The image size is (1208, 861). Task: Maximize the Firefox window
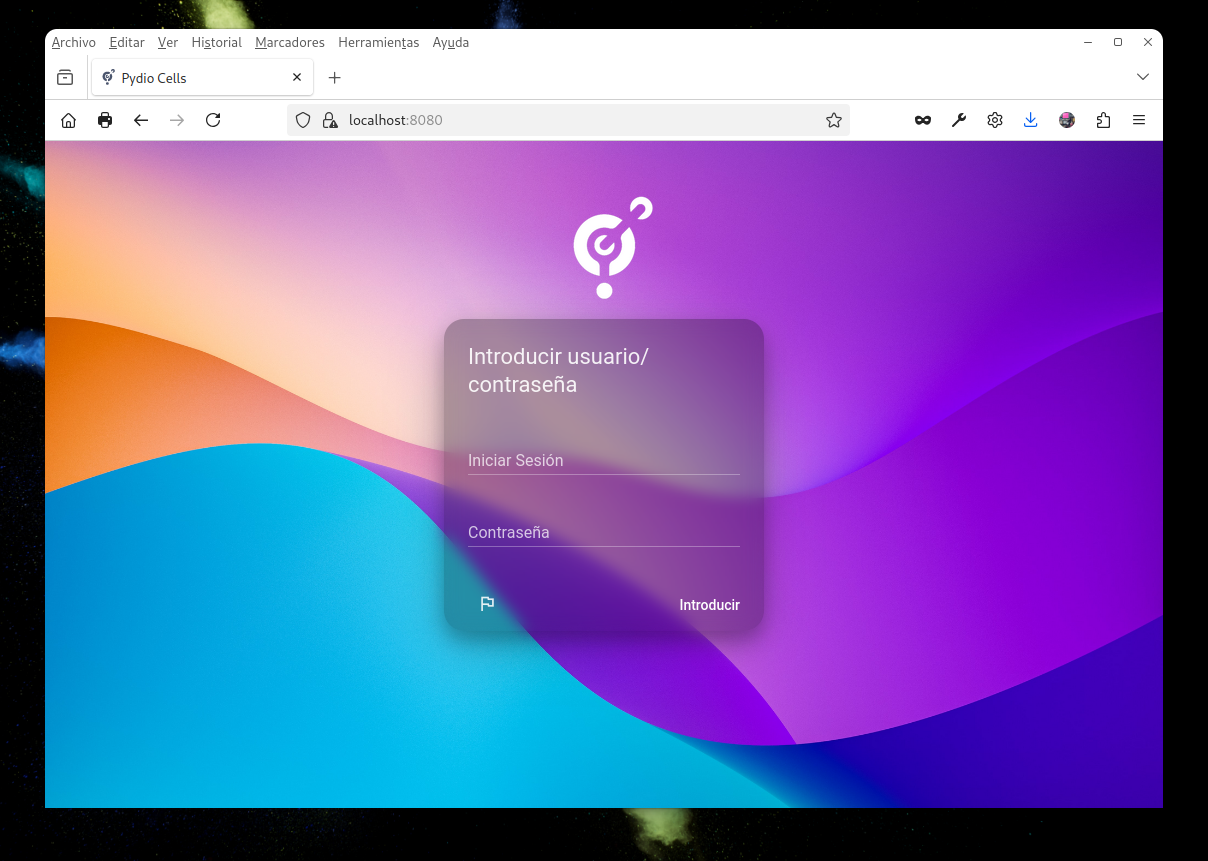pyautogui.click(x=1118, y=42)
